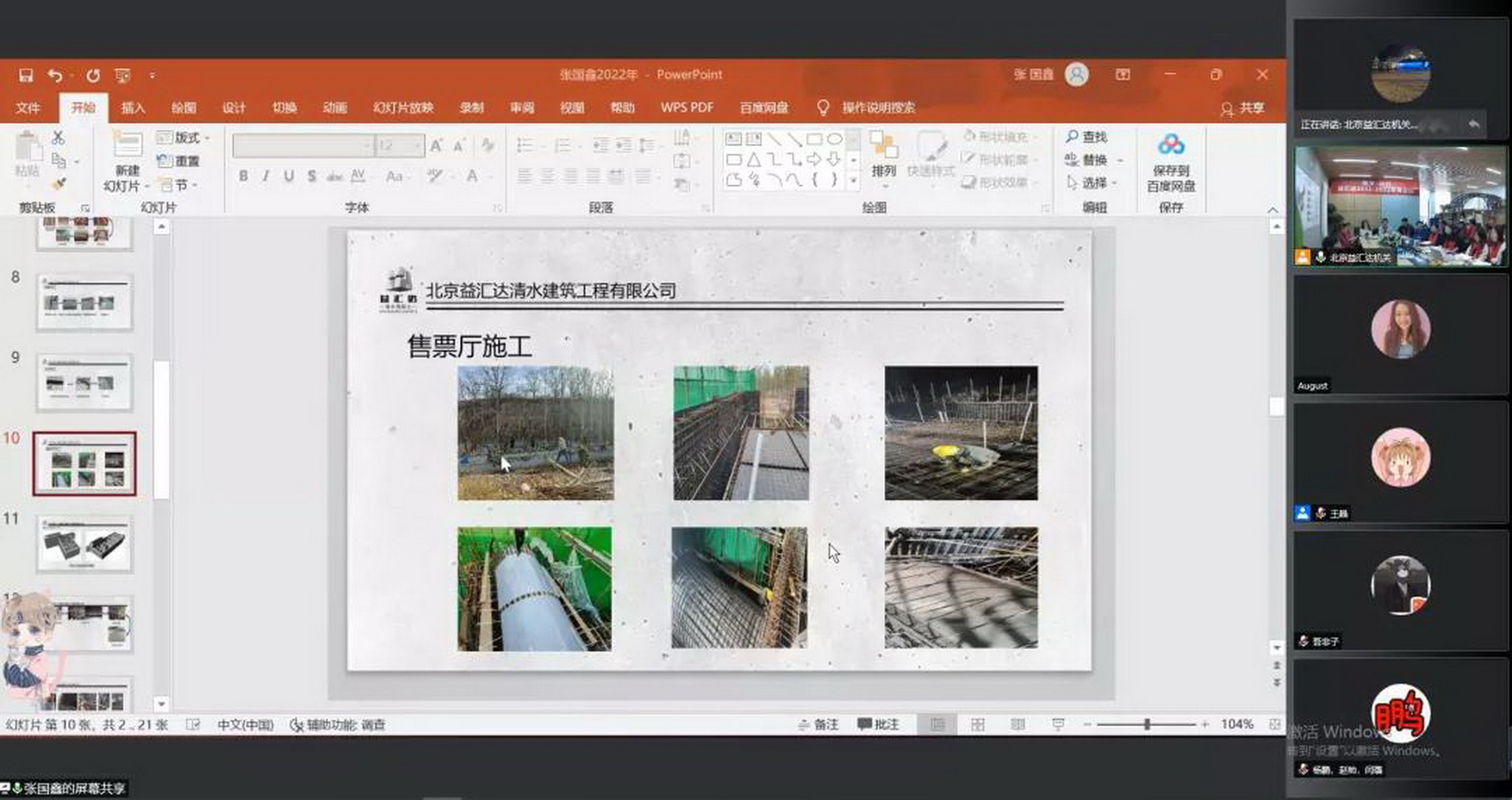Screen dimensions: 1512x800
Task: Switch to the 插入 ribbon tab
Action: 133,108
